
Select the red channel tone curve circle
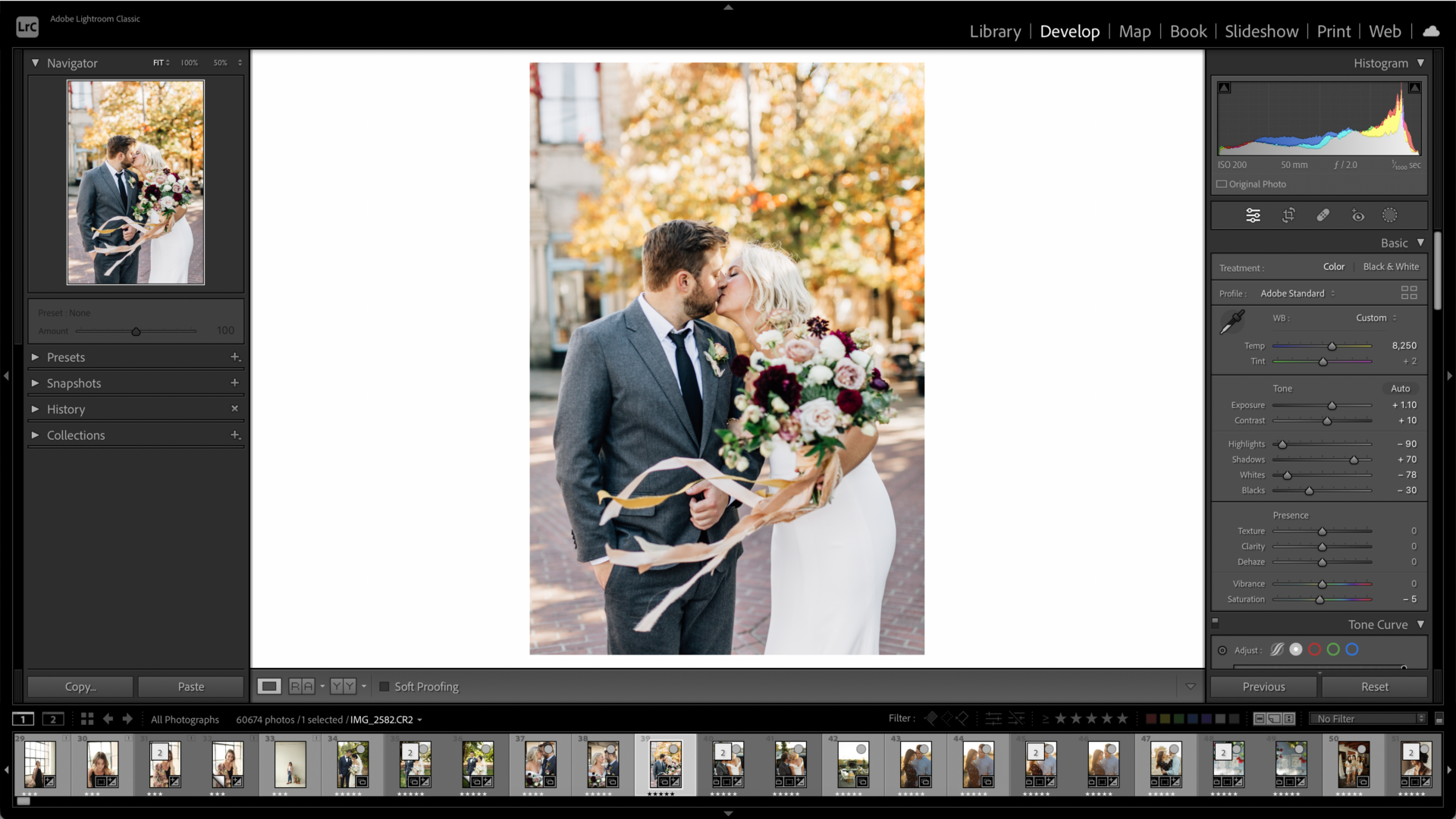pyautogui.click(x=1315, y=650)
